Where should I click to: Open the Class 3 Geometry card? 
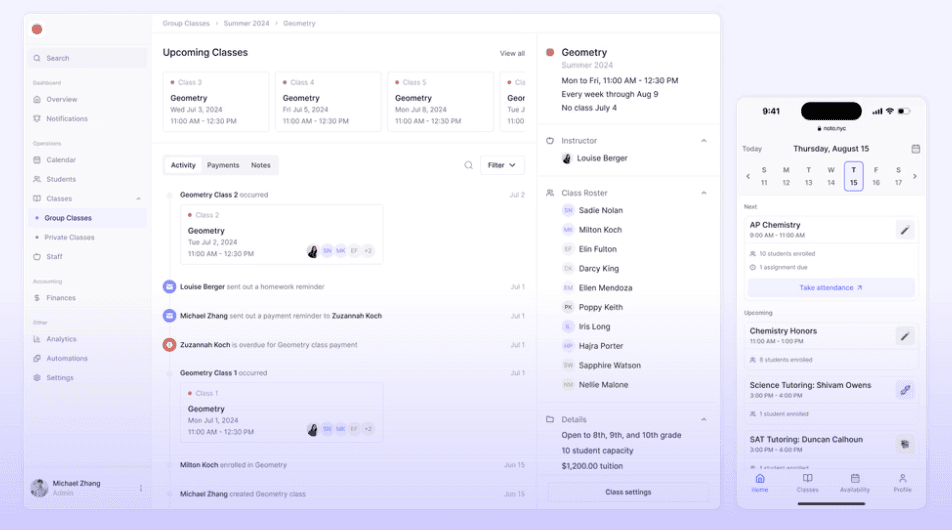click(x=216, y=102)
